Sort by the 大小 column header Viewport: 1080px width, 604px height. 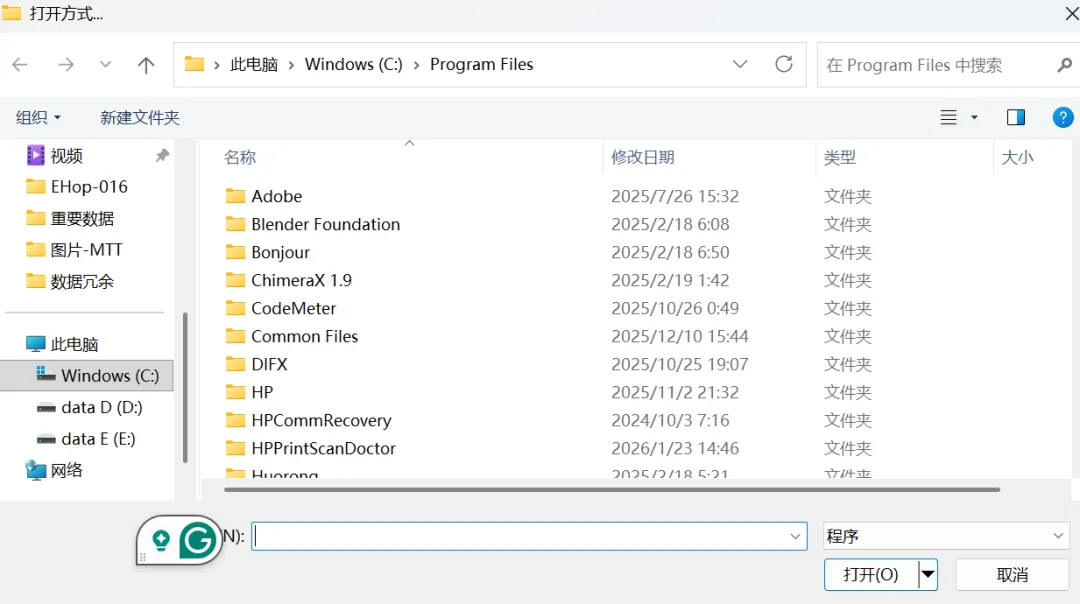coord(1017,157)
